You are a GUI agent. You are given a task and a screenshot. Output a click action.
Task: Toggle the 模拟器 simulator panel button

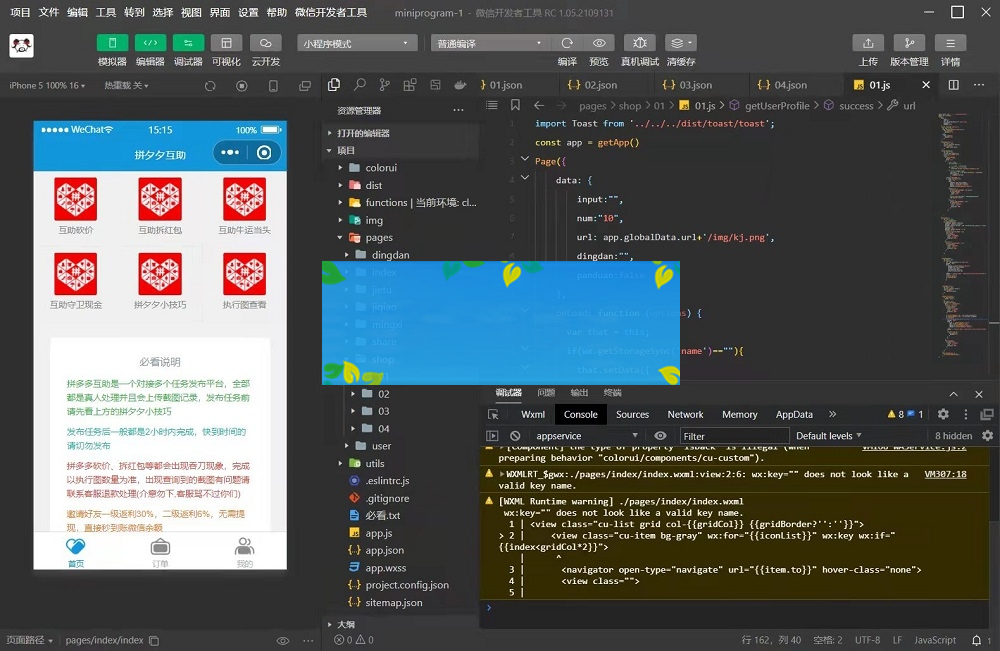[x=112, y=43]
